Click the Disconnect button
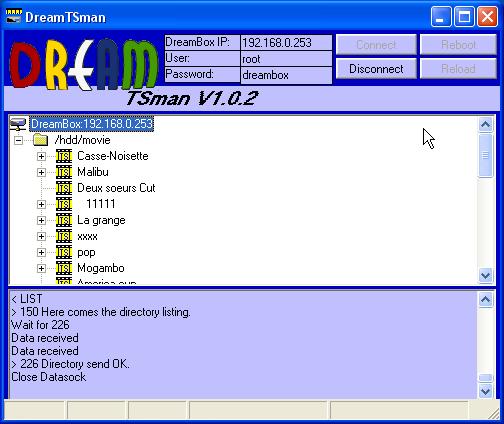Screen dimensions: 504x424 376,69
